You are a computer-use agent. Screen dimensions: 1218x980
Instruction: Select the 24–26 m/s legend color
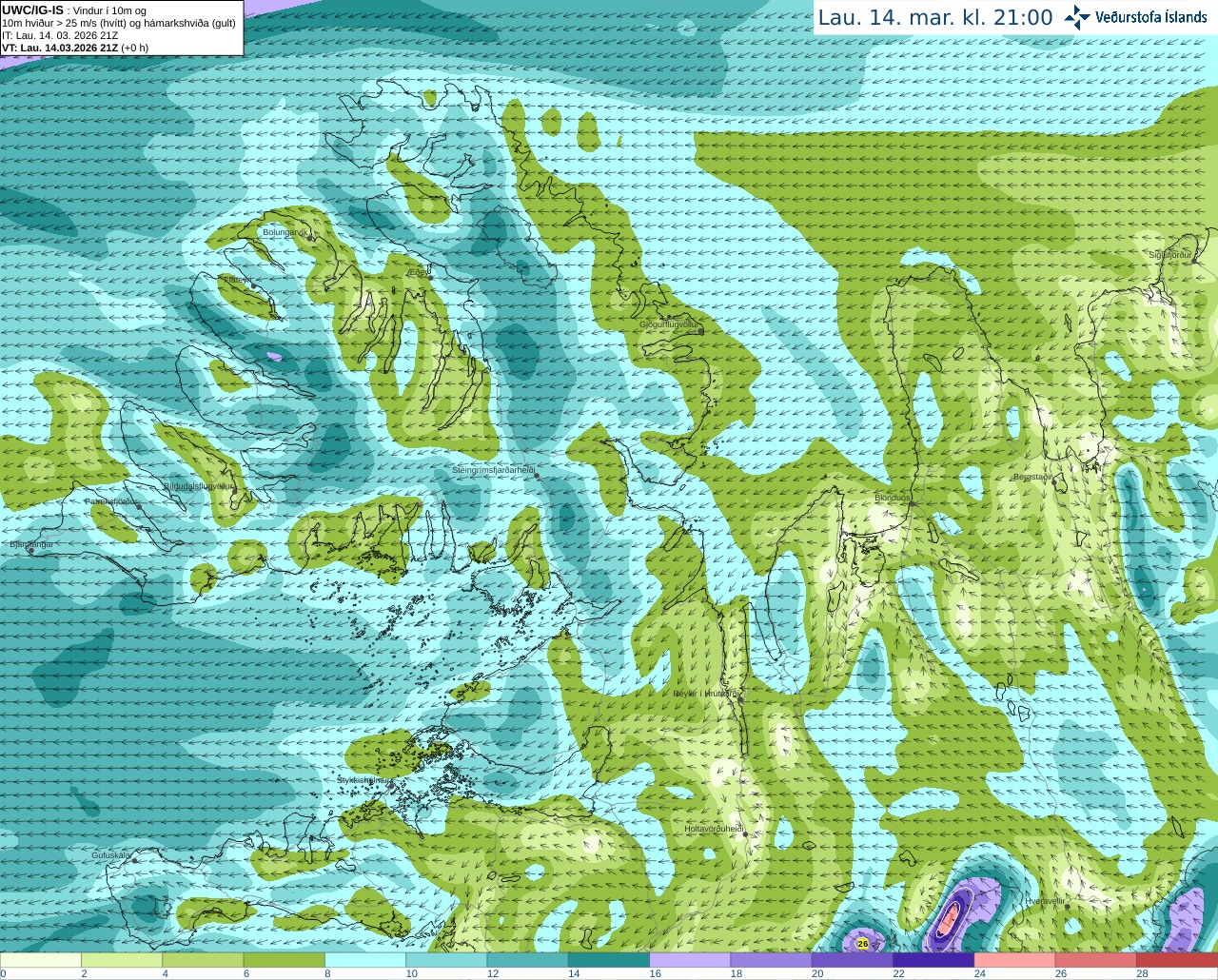point(1014,960)
